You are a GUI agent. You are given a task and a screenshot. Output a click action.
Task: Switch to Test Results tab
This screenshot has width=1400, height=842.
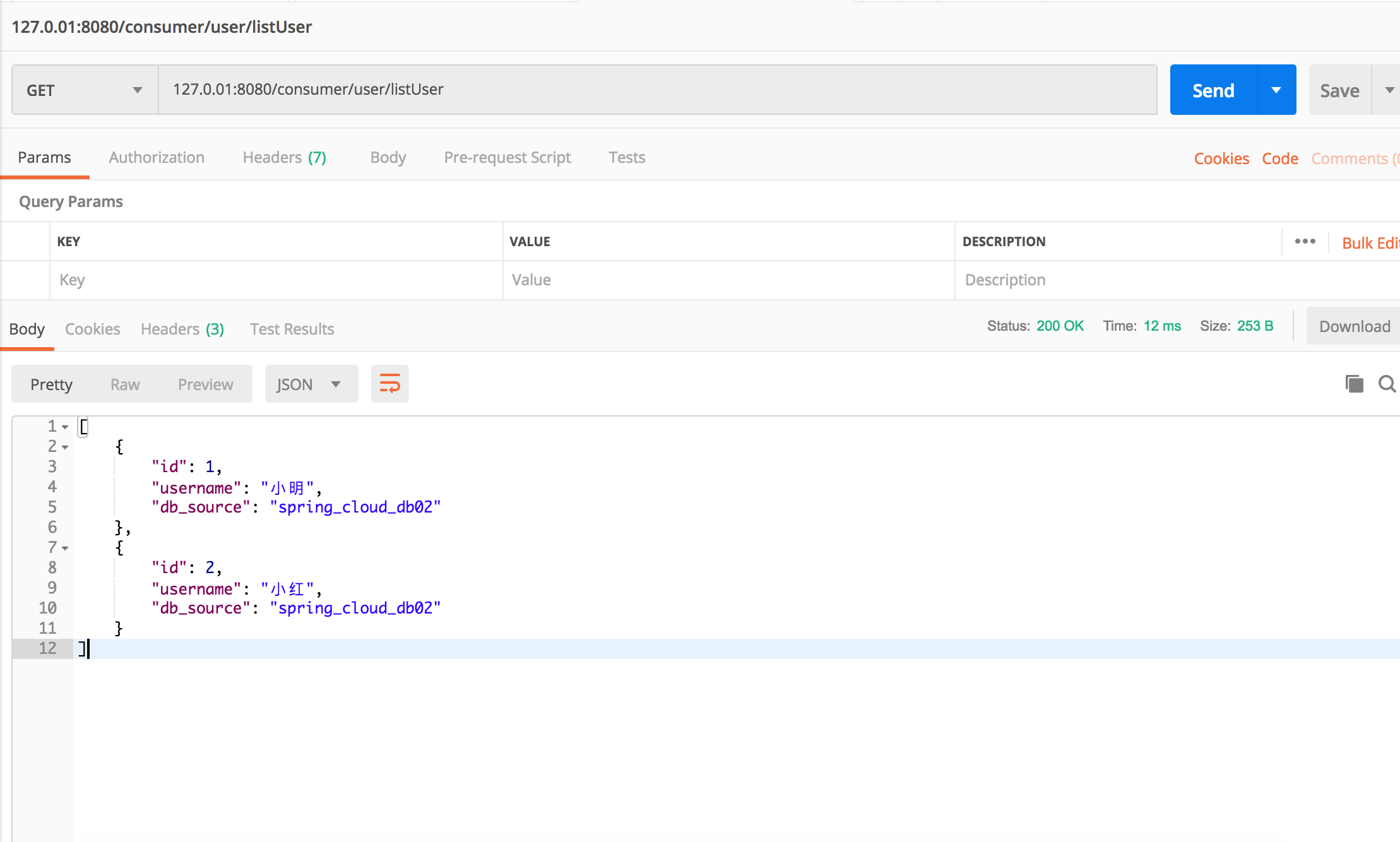pos(292,329)
